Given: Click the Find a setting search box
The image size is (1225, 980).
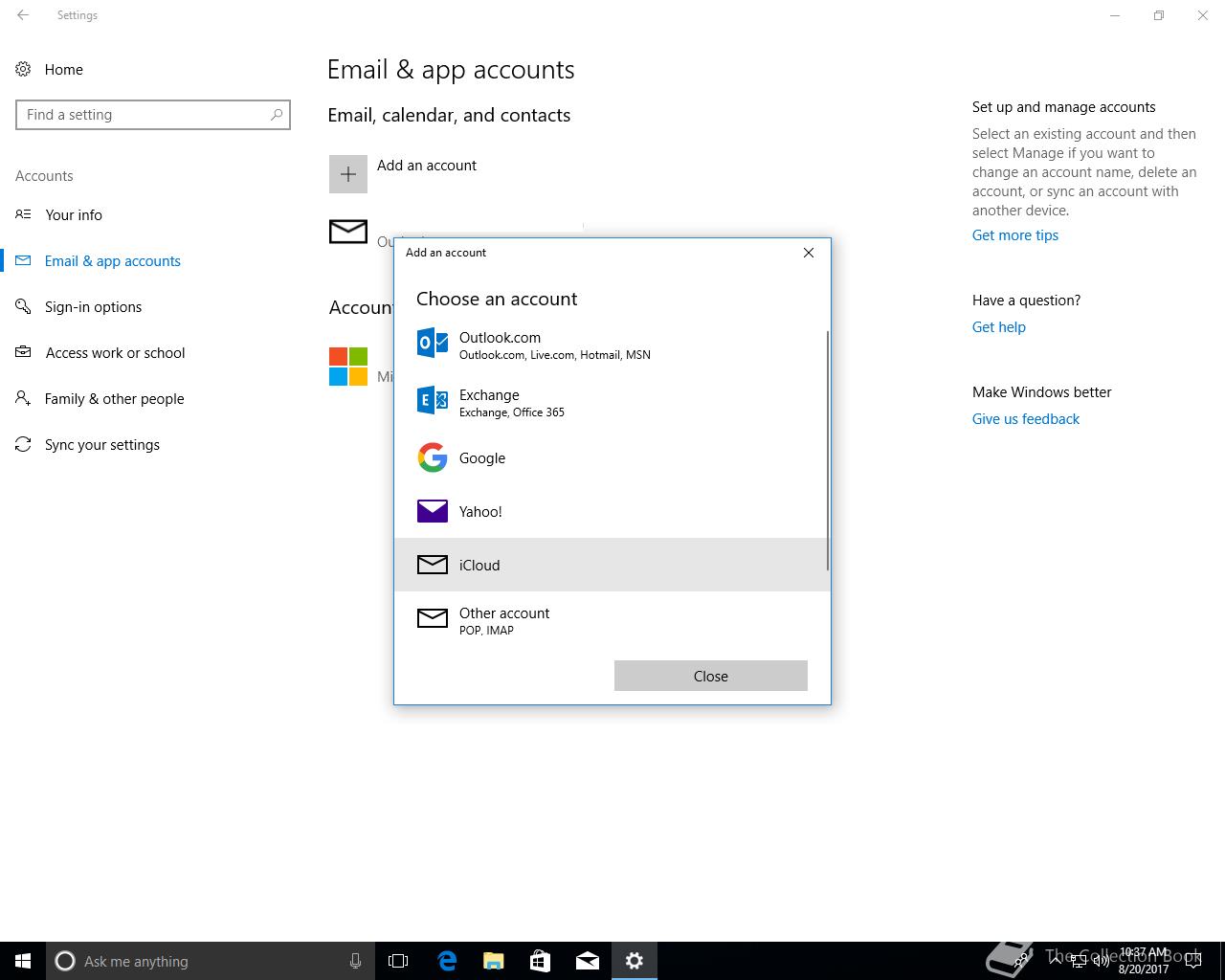Looking at the screenshot, I should click(x=153, y=115).
